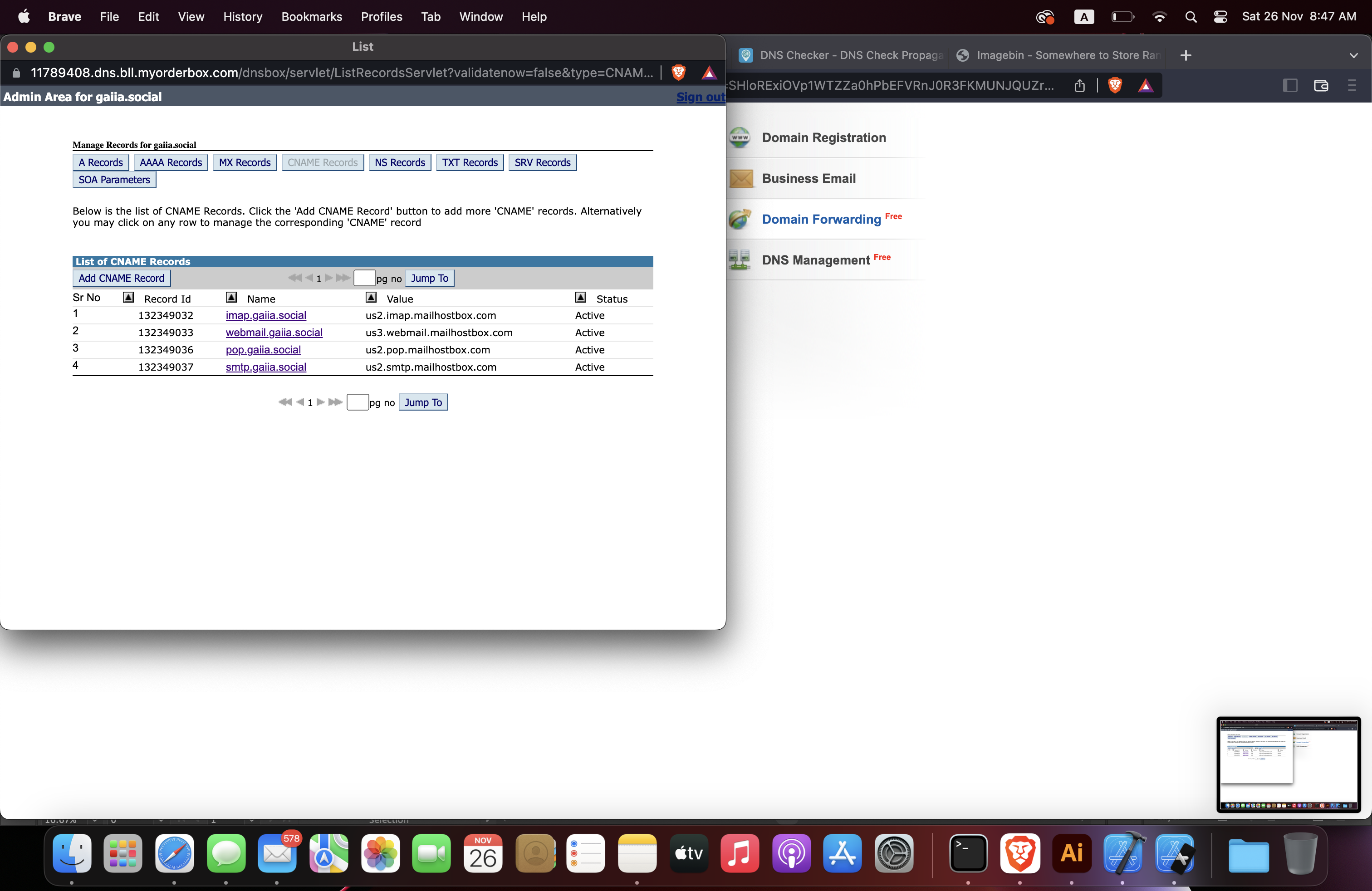Click the Brave Rewards triangle icon in List window
Image resolution: width=1372 pixels, height=891 pixels.
point(709,73)
